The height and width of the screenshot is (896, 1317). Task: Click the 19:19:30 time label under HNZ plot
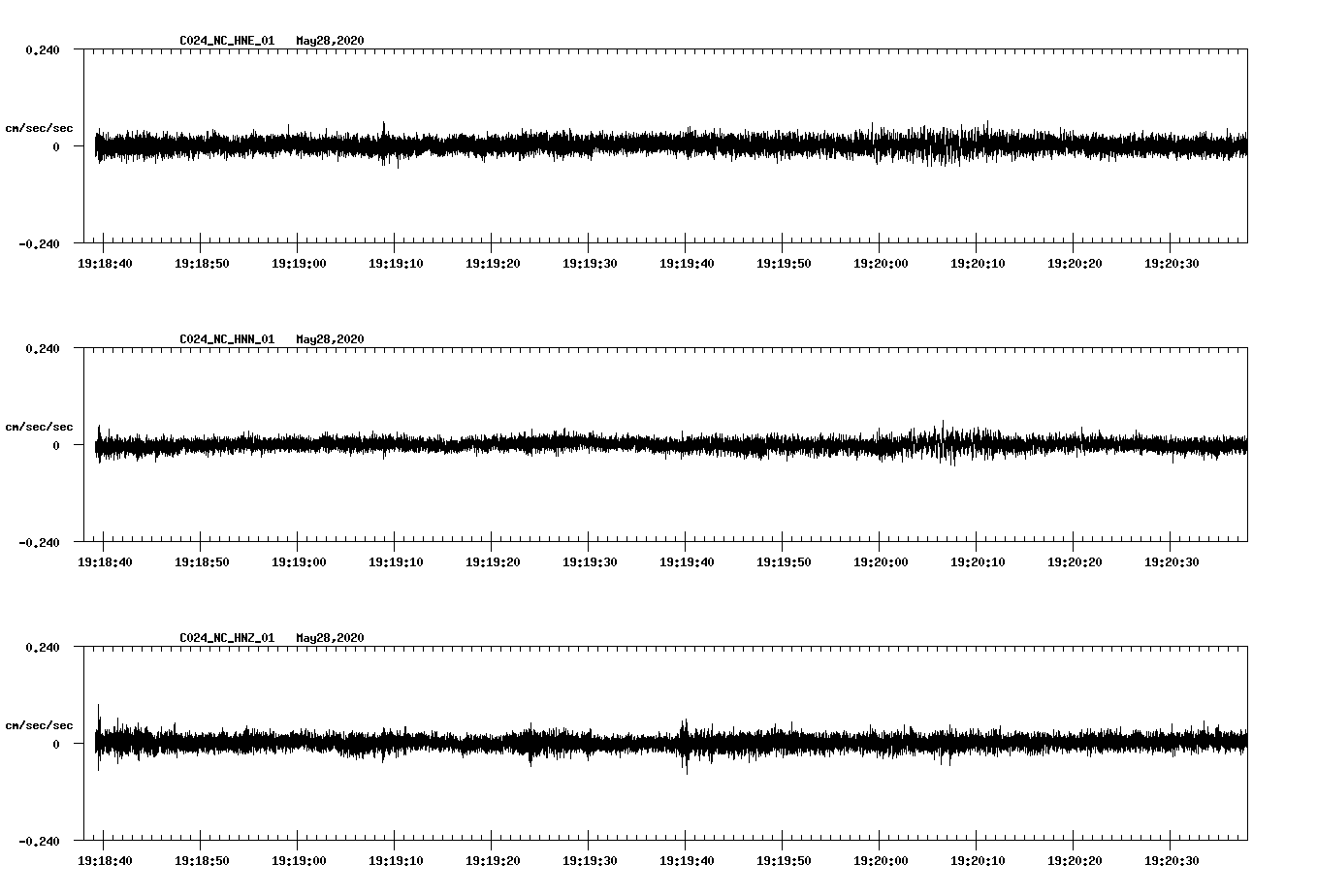click(x=590, y=860)
